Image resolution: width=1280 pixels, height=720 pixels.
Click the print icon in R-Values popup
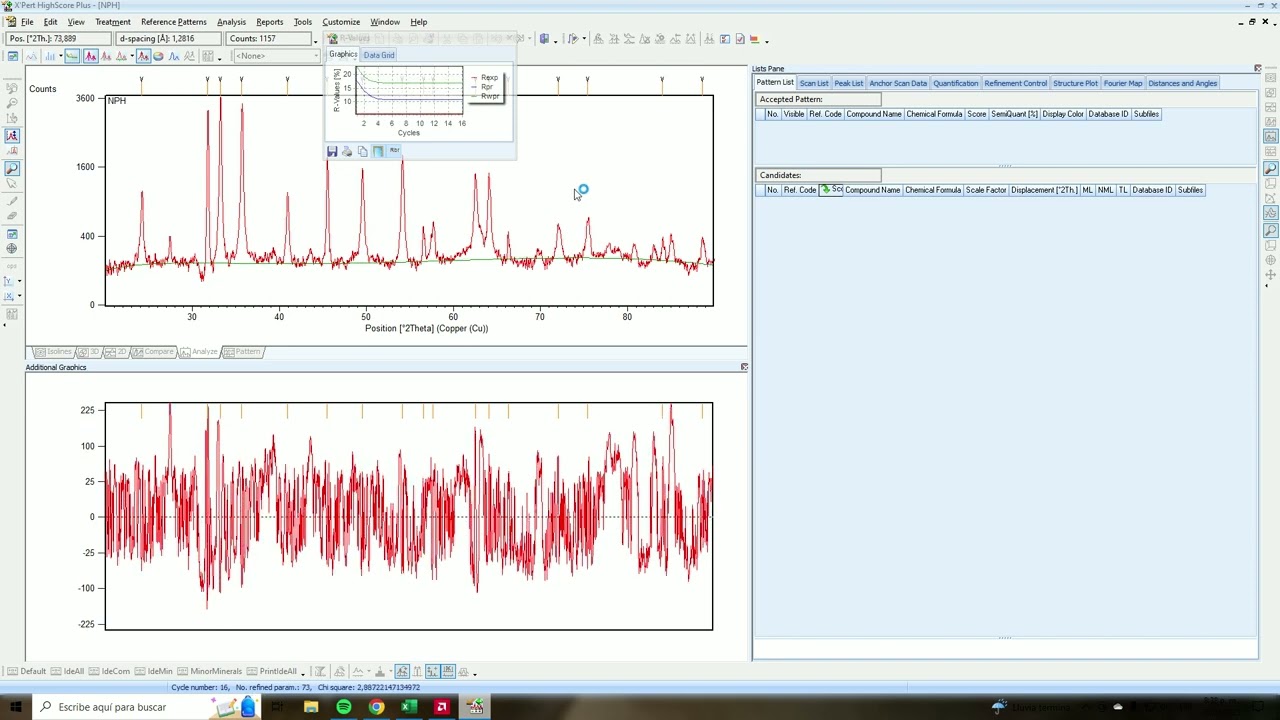(x=347, y=151)
